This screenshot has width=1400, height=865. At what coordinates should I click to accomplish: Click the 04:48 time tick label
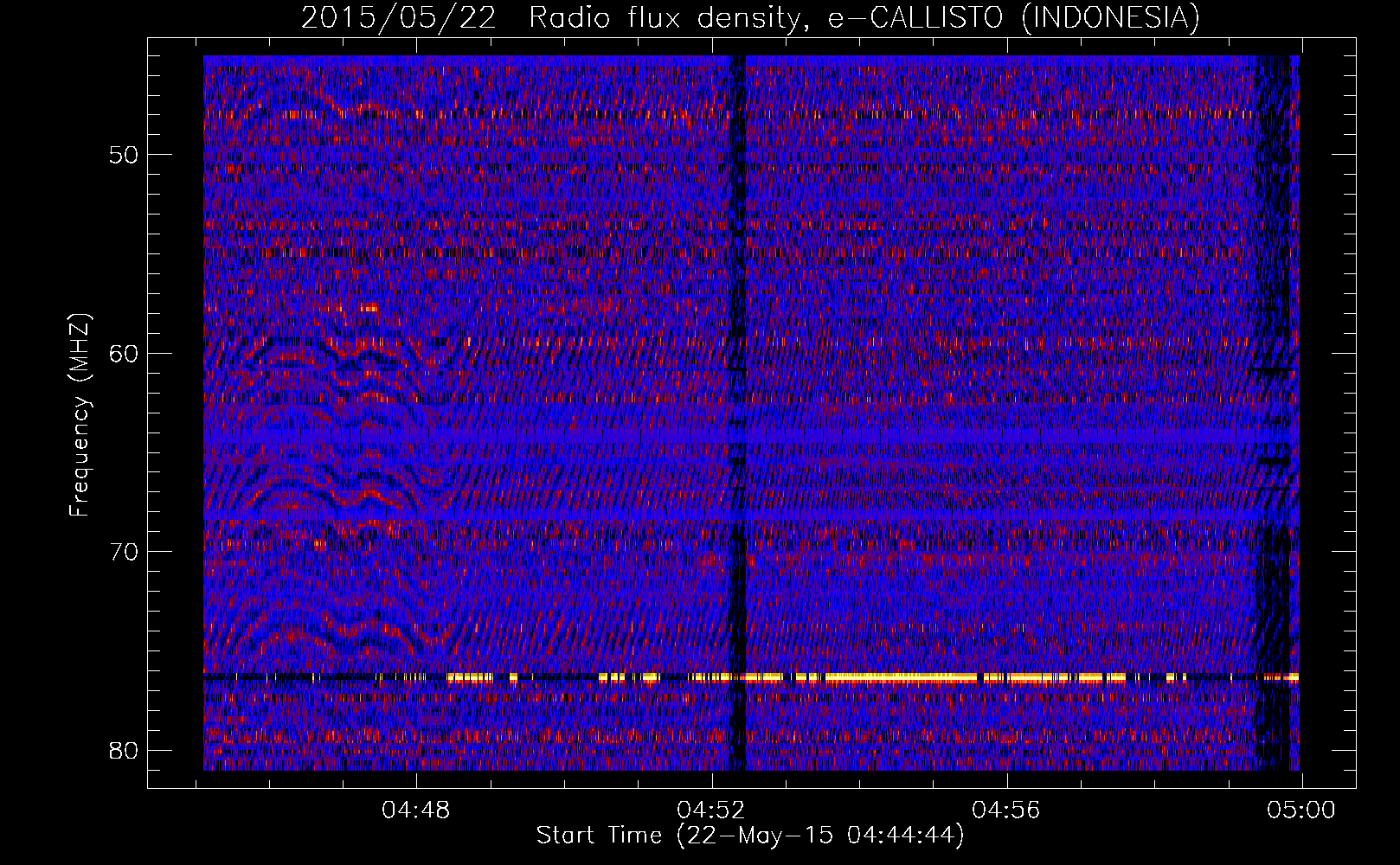(x=417, y=811)
